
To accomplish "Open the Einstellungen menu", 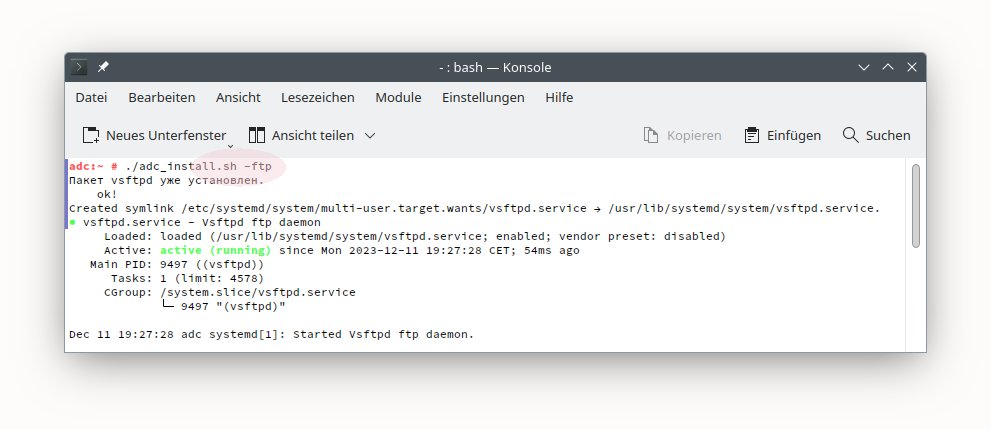I will click(x=483, y=97).
